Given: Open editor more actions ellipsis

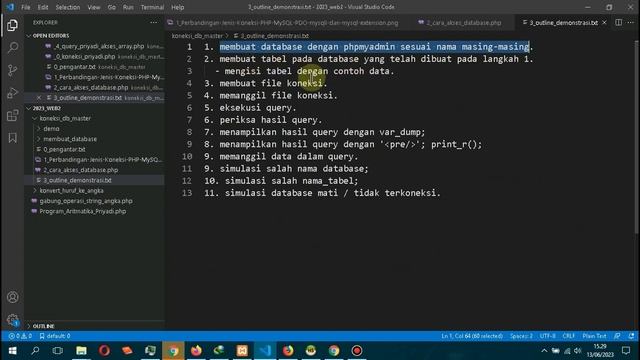Looking at the screenshot, I should pos(631,22).
